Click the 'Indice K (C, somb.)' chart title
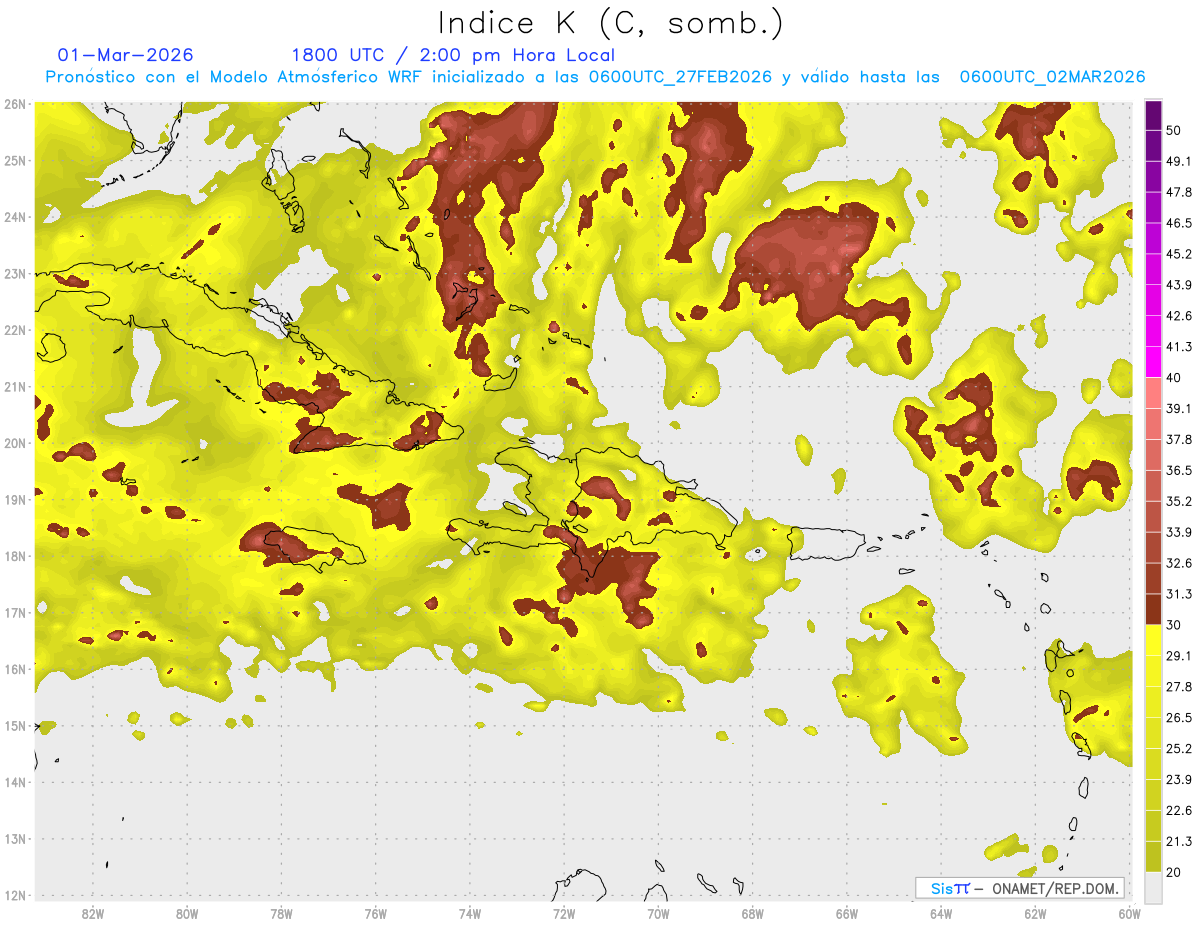Viewport: 1200px width, 927px height. (x=611, y=24)
